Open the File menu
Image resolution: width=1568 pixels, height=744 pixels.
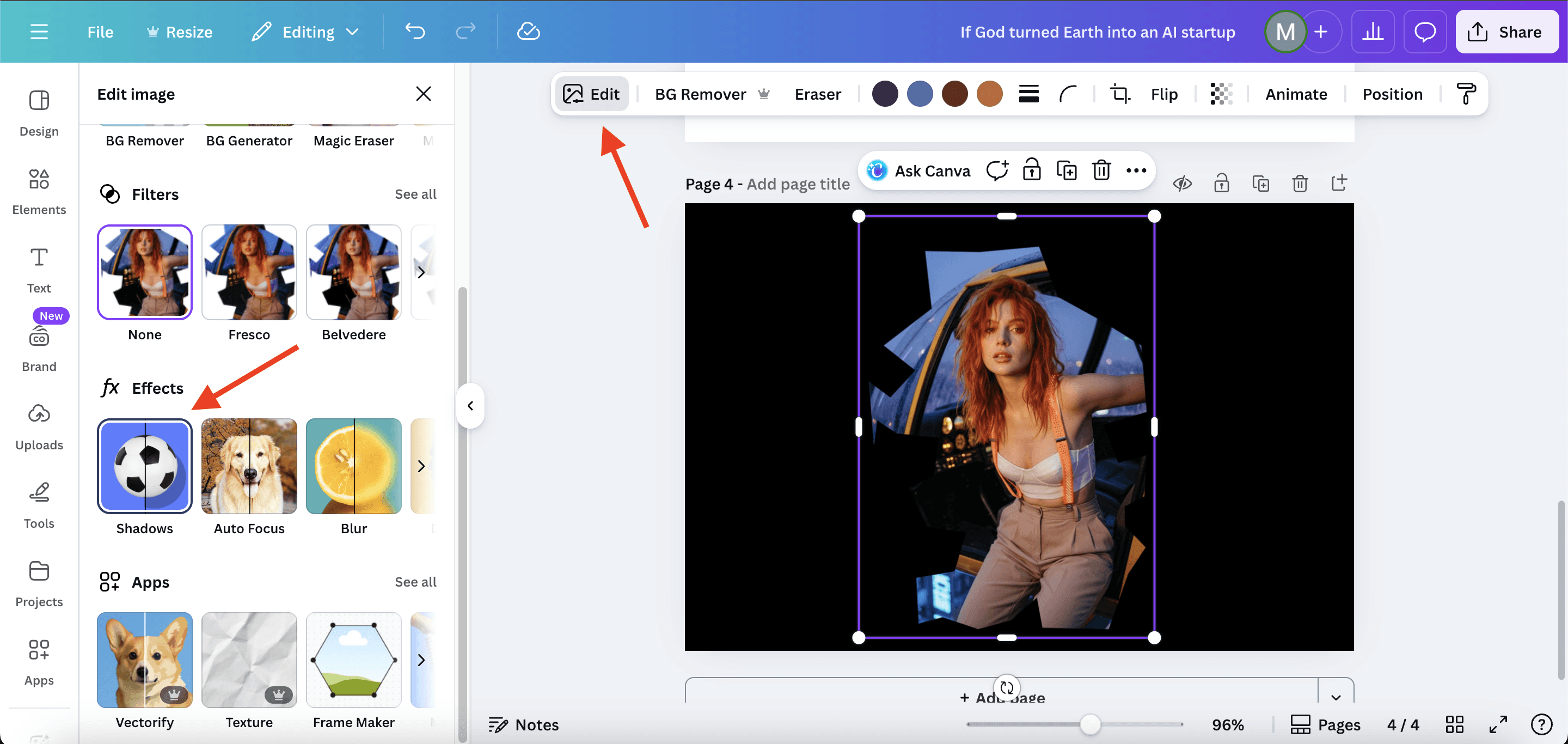coord(100,32)
